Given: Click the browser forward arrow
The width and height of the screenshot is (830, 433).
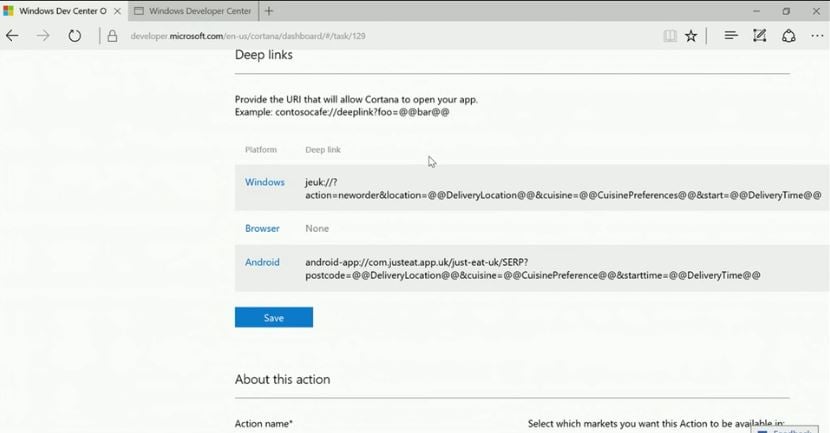Looking at the screenshot, I should (x=43, y=36).
